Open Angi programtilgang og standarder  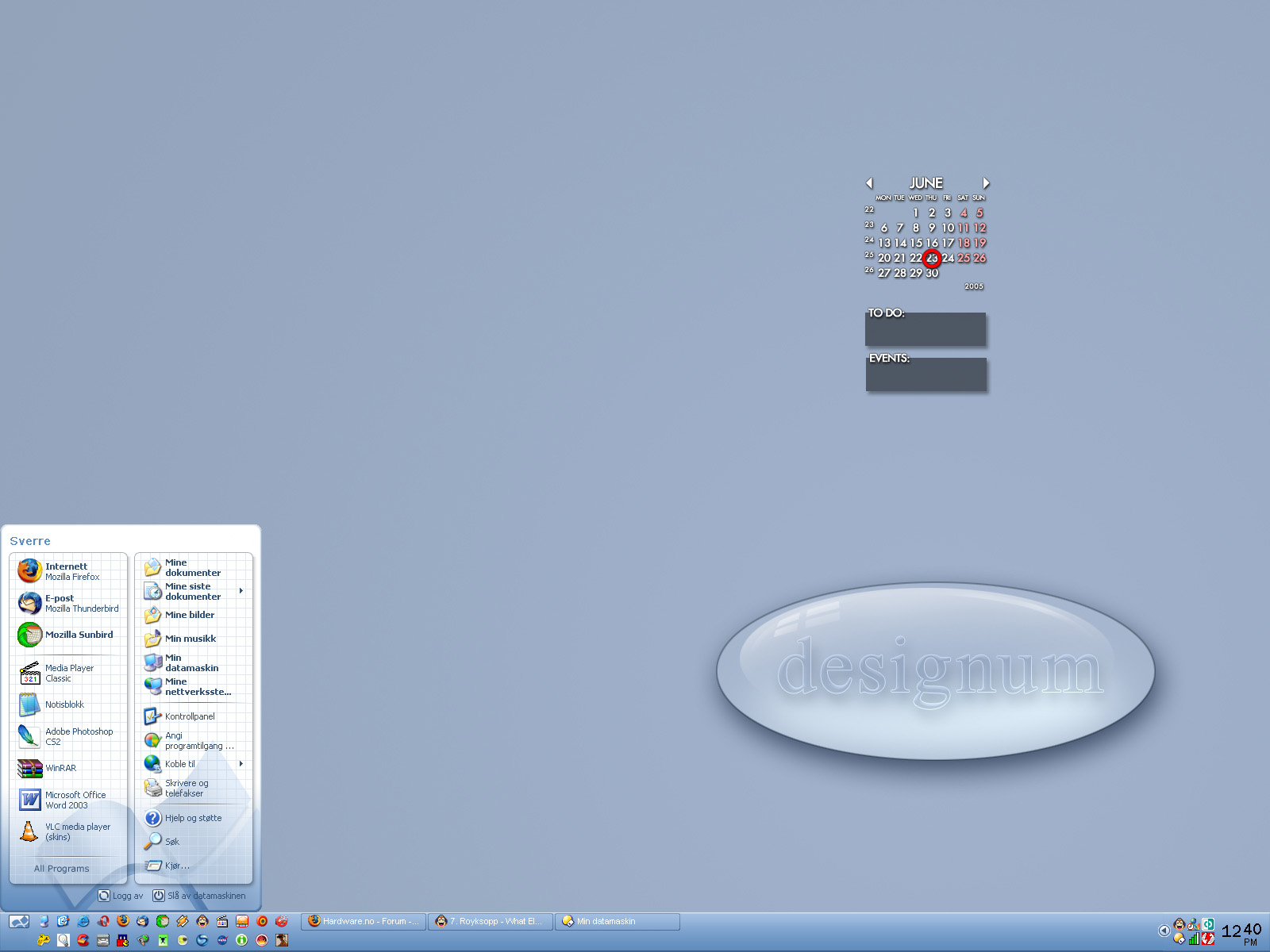coord(194,740)
